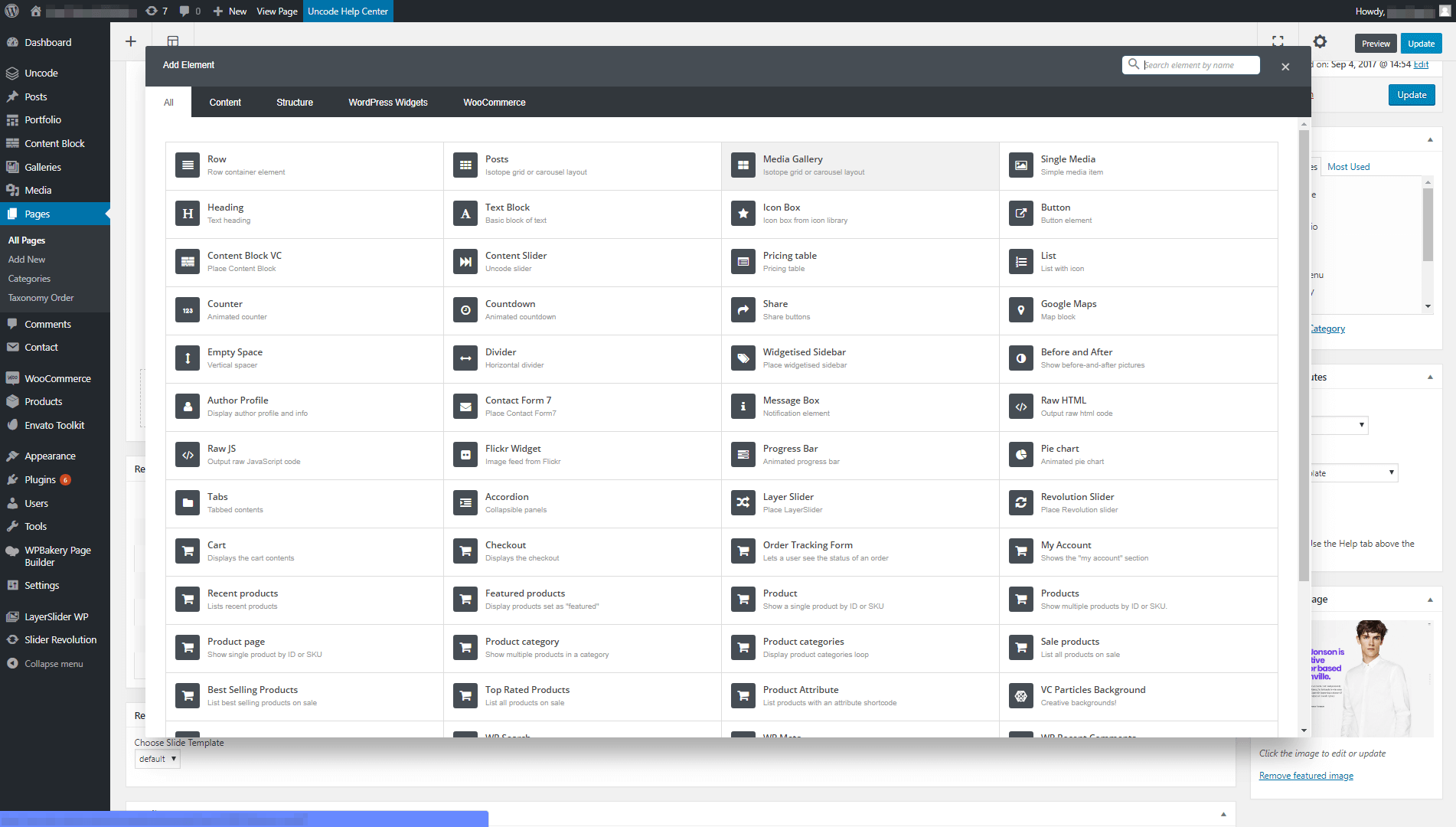
Task: Add the Content Slider element
Action: point(583,262)
